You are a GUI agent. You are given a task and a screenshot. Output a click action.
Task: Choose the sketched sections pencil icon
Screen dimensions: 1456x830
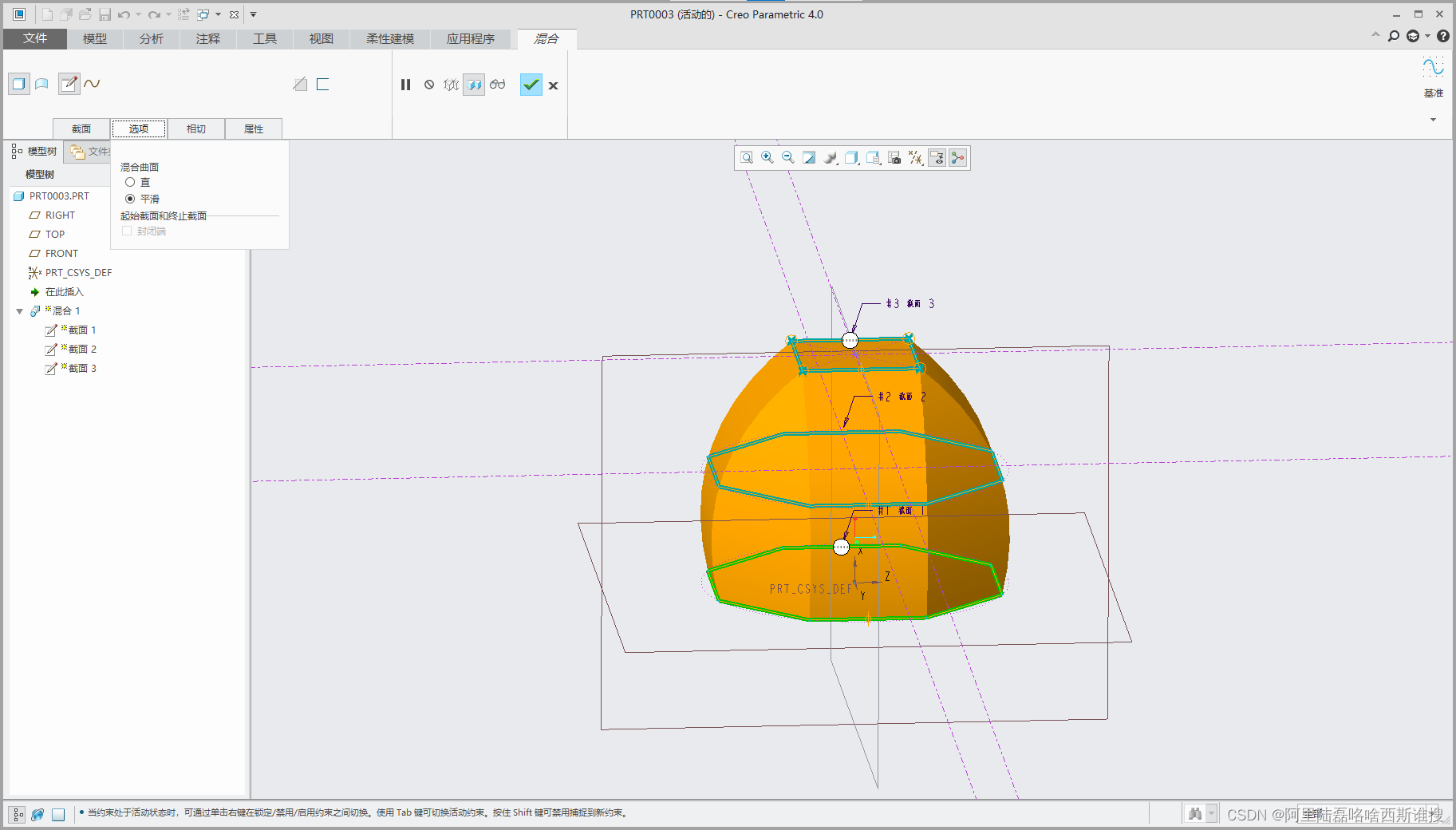(x=69, y=84)
